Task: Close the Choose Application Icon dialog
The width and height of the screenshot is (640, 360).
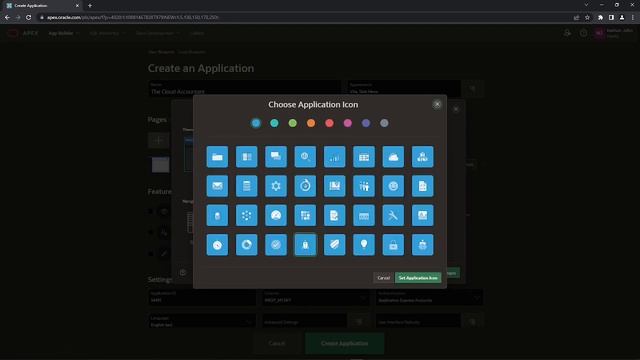Action: [437, 104]
